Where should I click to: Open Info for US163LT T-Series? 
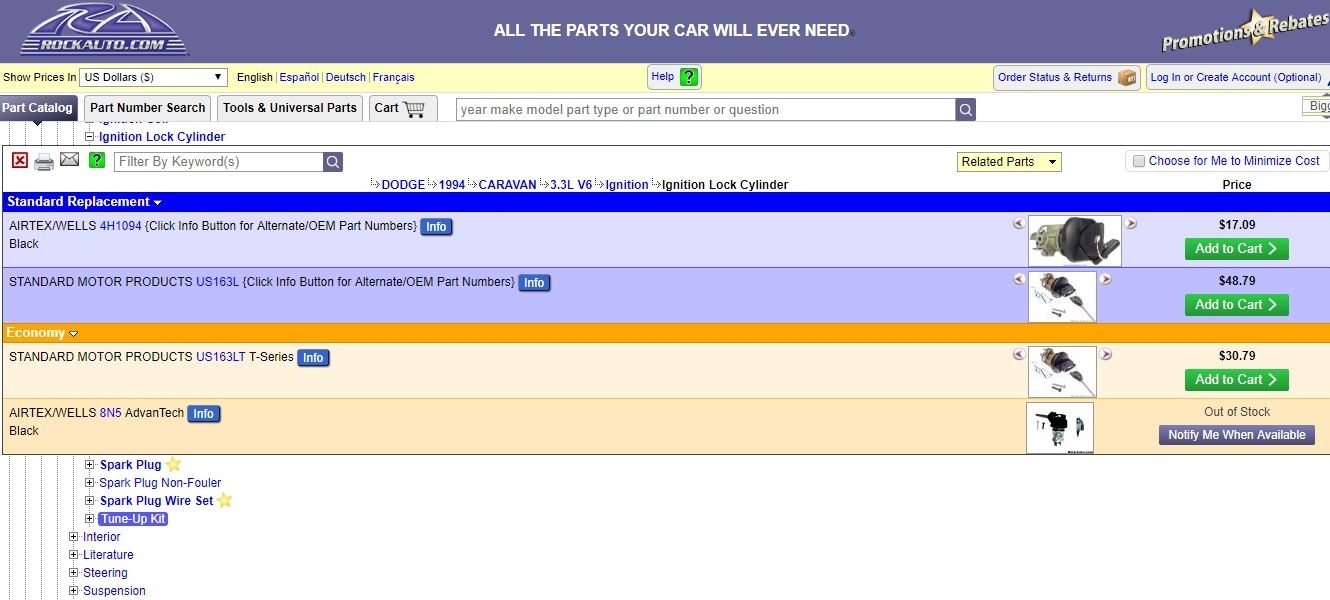313,358
